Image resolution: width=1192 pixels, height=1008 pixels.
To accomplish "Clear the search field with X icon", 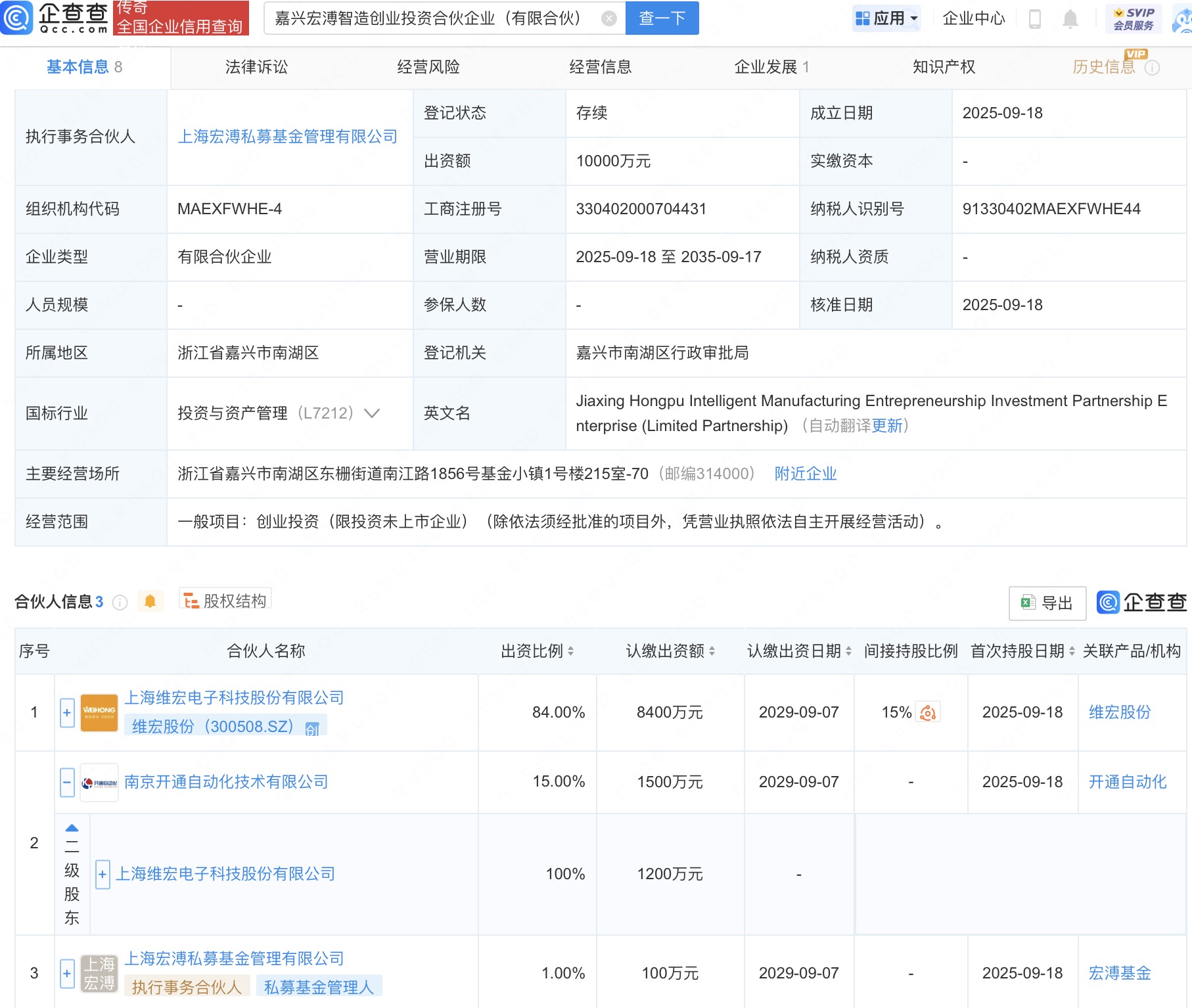I will click(609, 18).
